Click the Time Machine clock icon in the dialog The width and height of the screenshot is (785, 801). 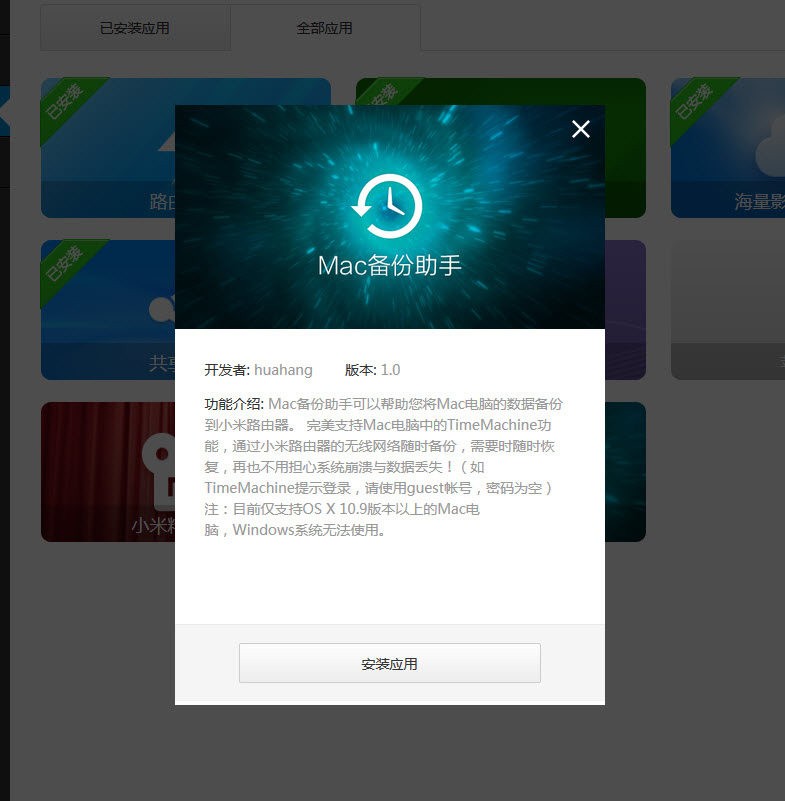388,206
